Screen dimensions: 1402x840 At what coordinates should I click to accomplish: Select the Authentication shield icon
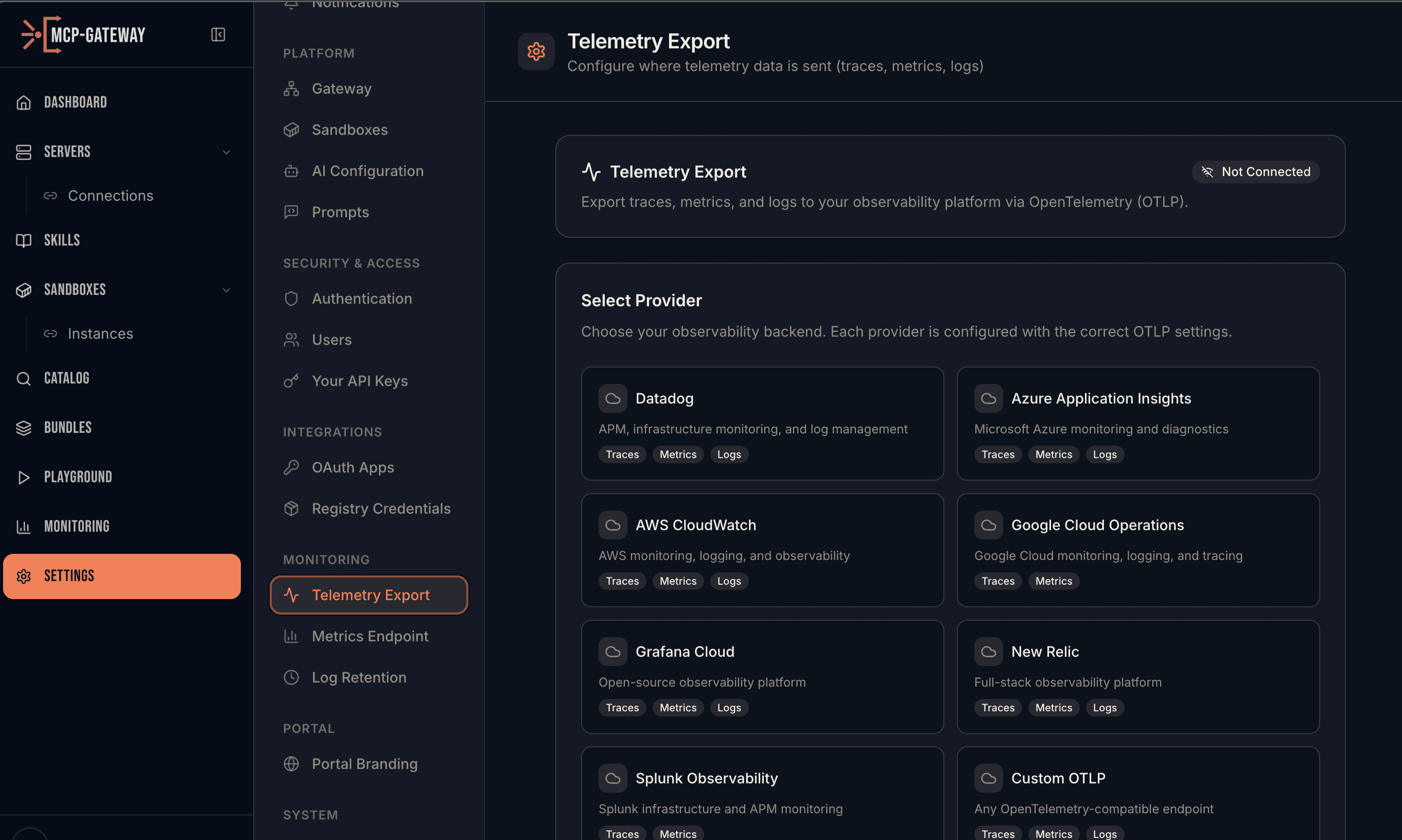click(291, 299)
